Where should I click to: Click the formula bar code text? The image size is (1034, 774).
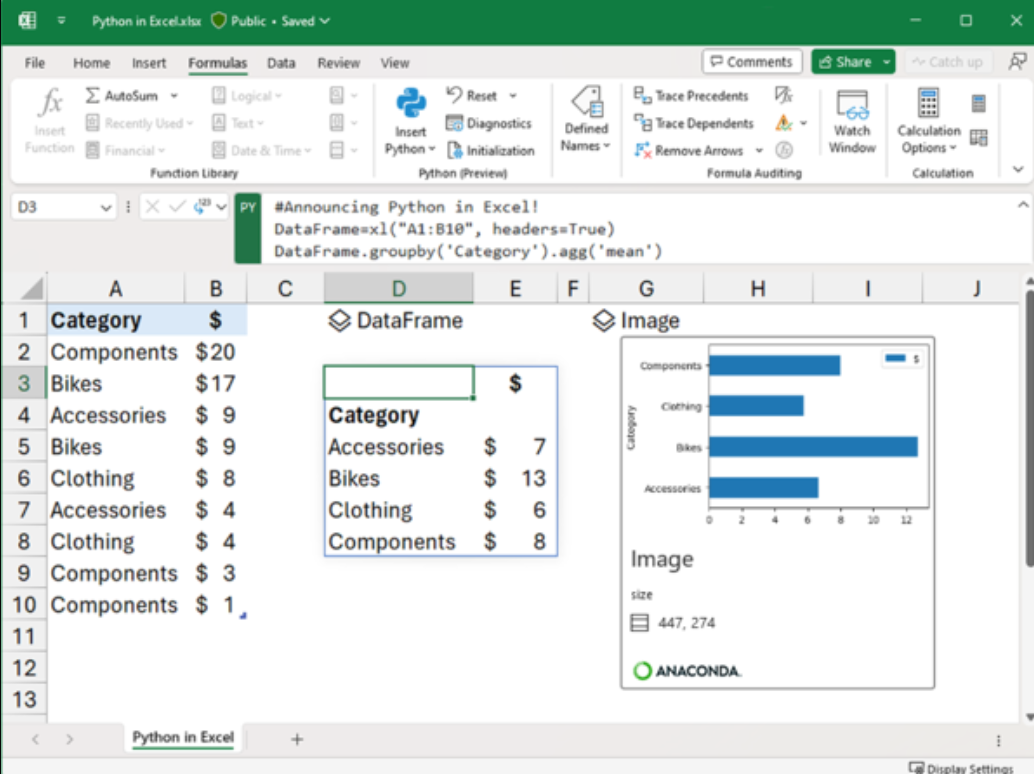click(x=468, y=229)
